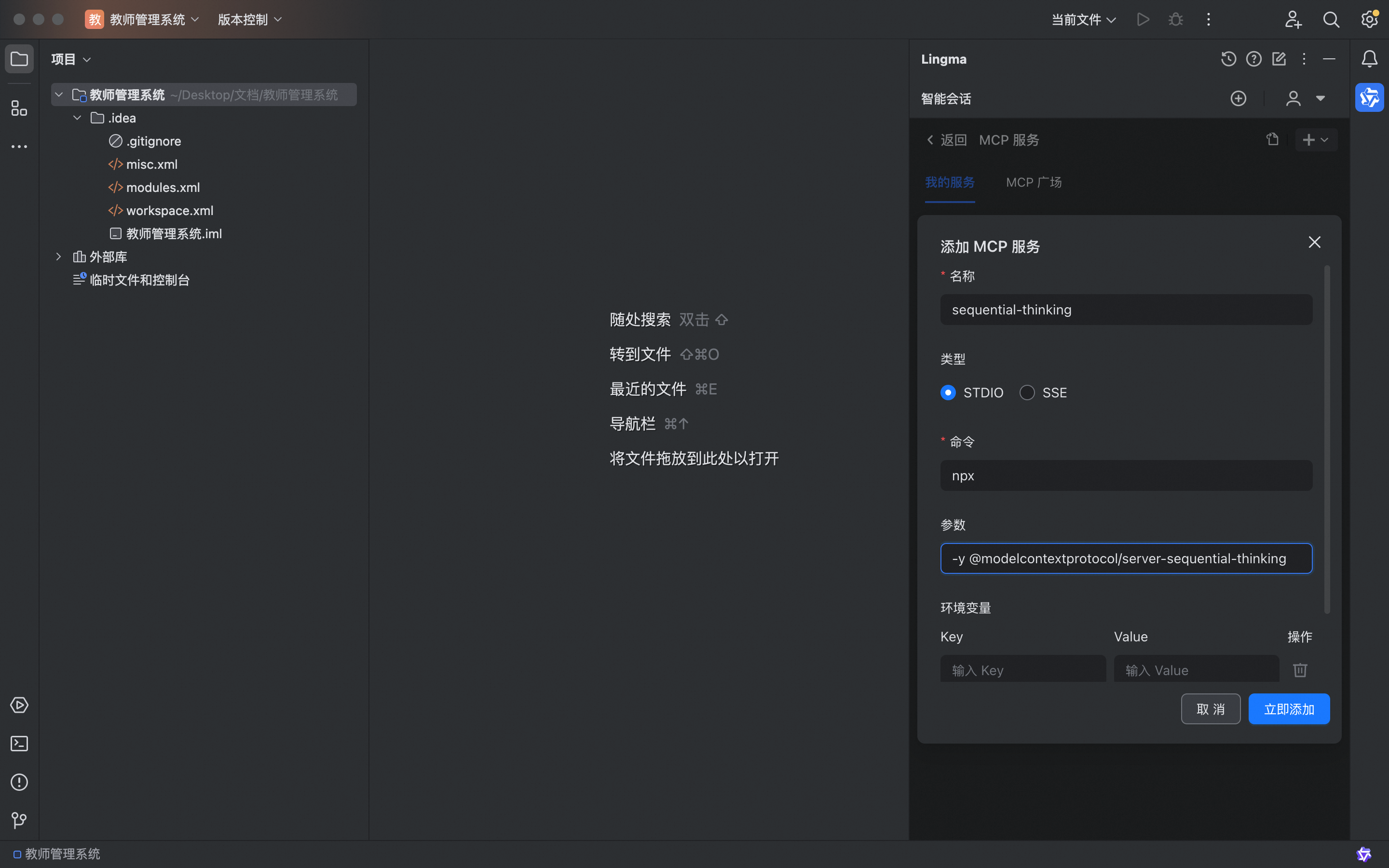The image size is (1389, 868).
Task: Show more tool windows via ellipsis icon
Action: point(19,147)
